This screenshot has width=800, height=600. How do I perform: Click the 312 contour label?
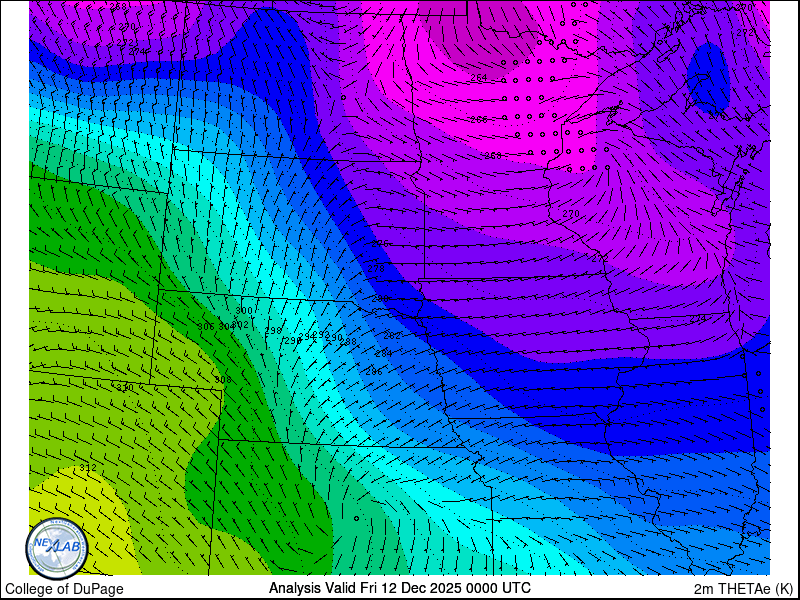click(x=88, y=467)
